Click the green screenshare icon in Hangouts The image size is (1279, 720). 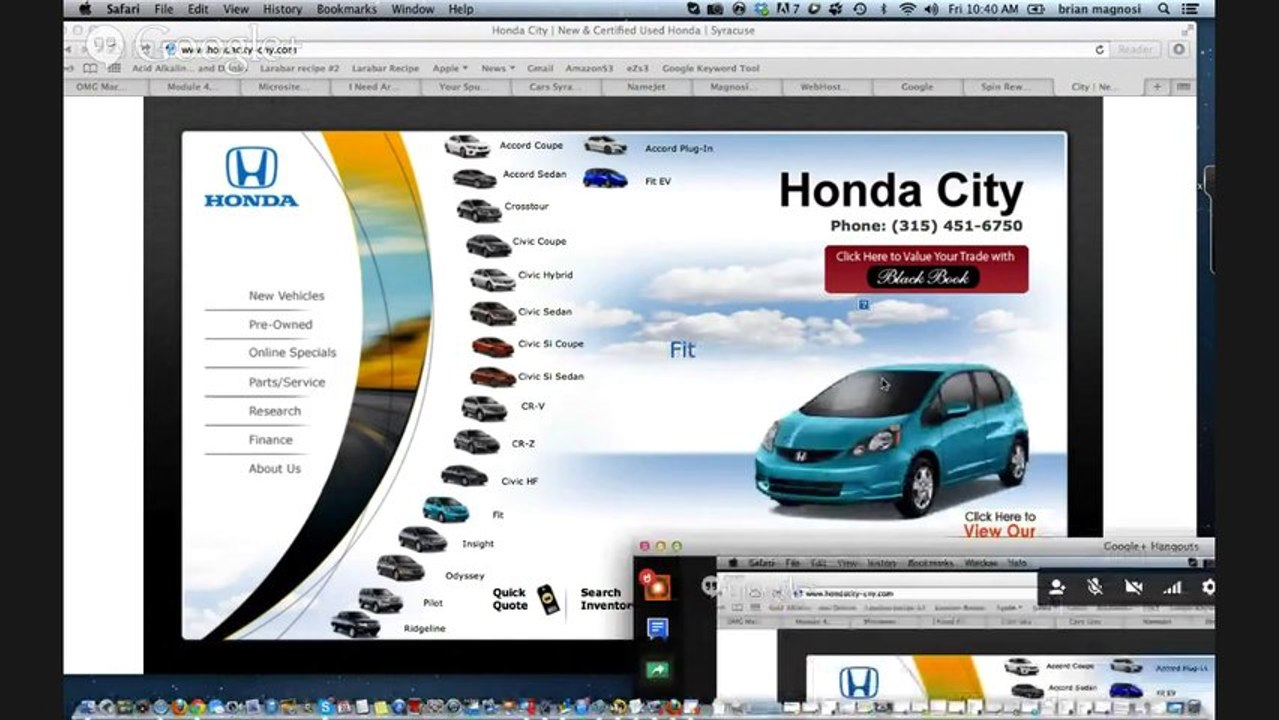pos(657,670)
